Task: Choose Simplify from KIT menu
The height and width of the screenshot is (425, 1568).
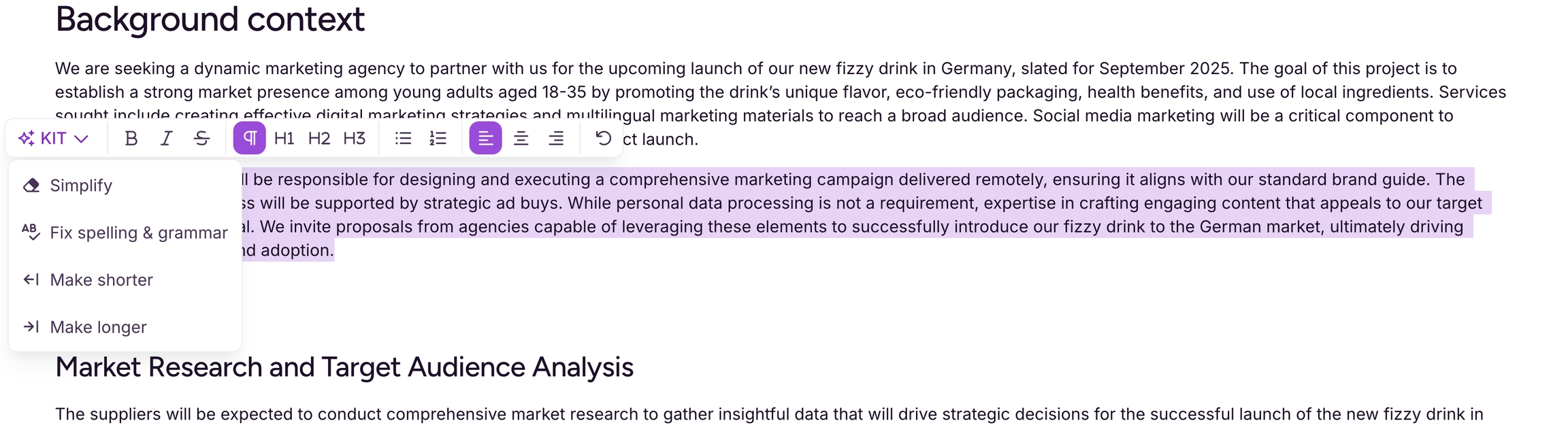Action: [x=81, y=186]
